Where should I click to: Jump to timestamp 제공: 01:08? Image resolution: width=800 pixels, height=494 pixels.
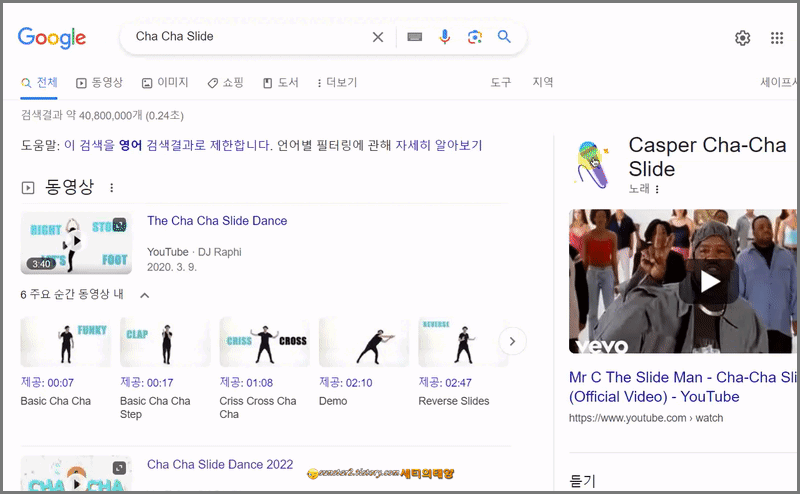tap(246, 383)
